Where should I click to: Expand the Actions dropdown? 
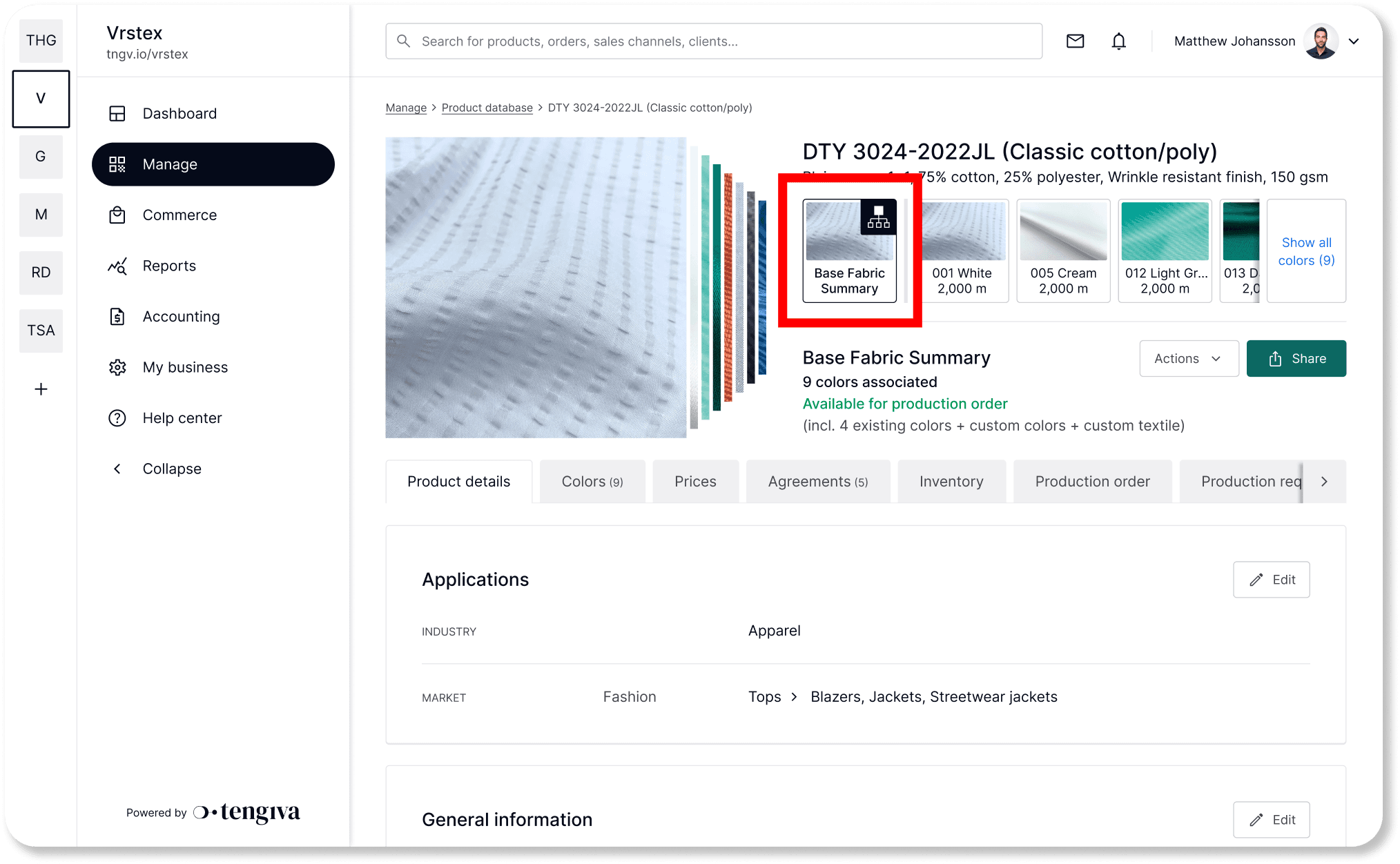[1188, 359]
